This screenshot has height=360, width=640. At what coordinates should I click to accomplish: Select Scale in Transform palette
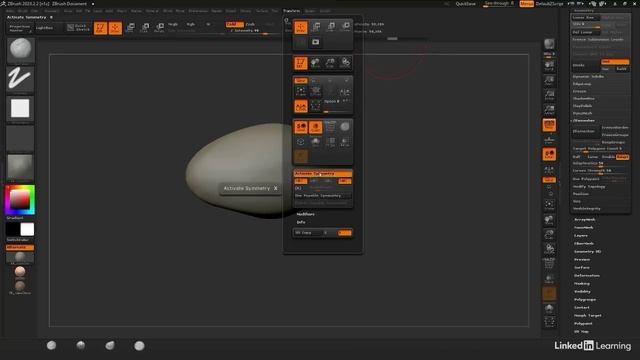pos(331,27)
